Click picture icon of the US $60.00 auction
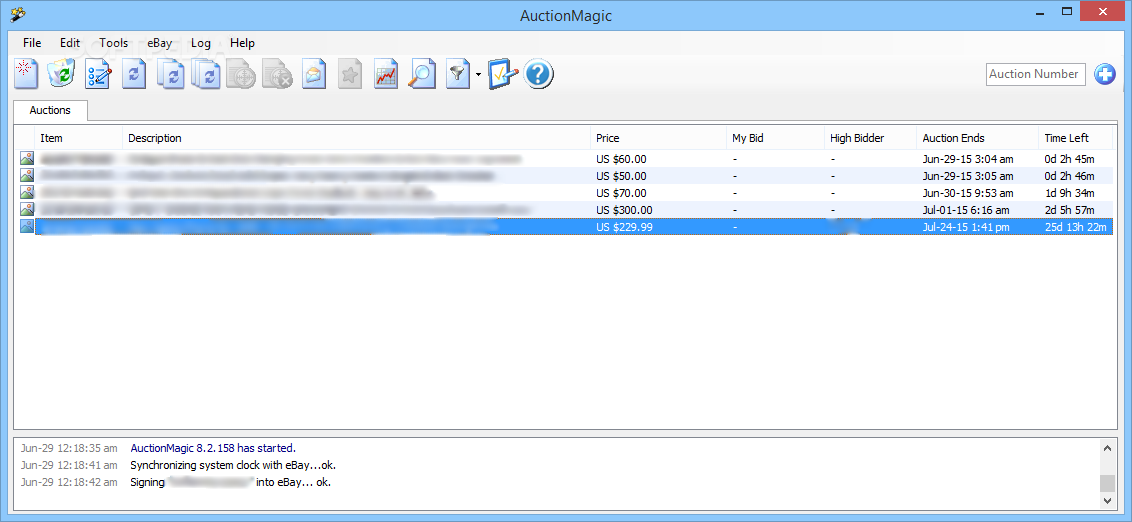Viewport: 1132px width, 522px height. (x=27, y=158)
